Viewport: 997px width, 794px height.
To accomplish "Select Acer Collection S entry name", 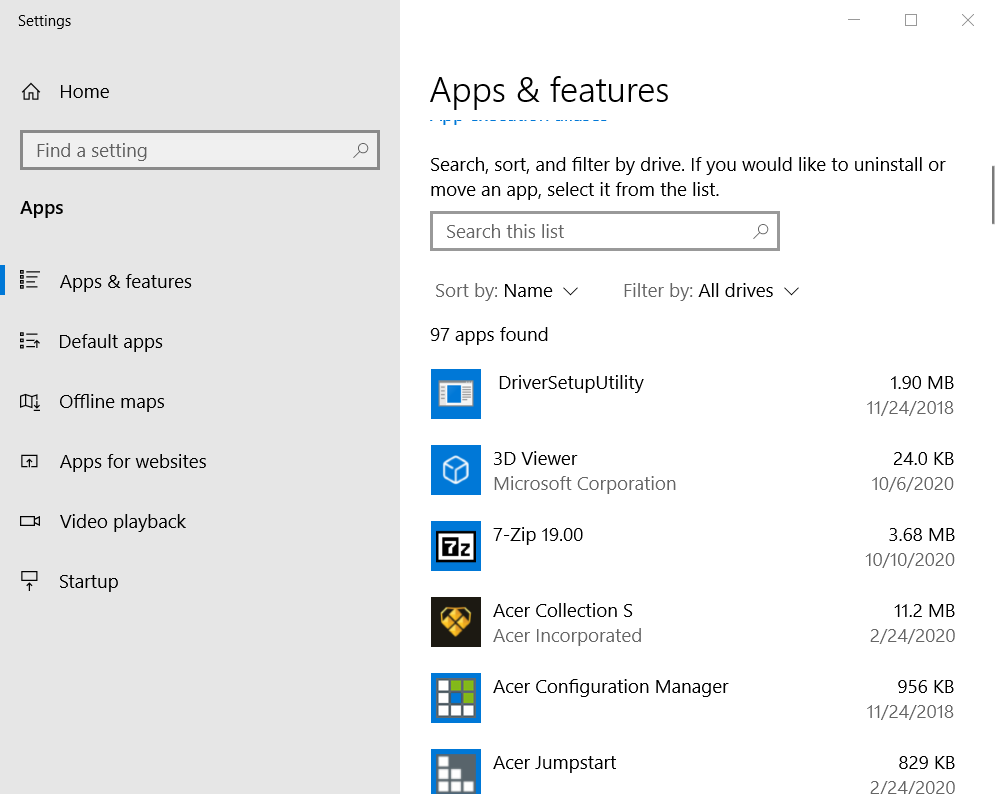I will click(563, 610).
